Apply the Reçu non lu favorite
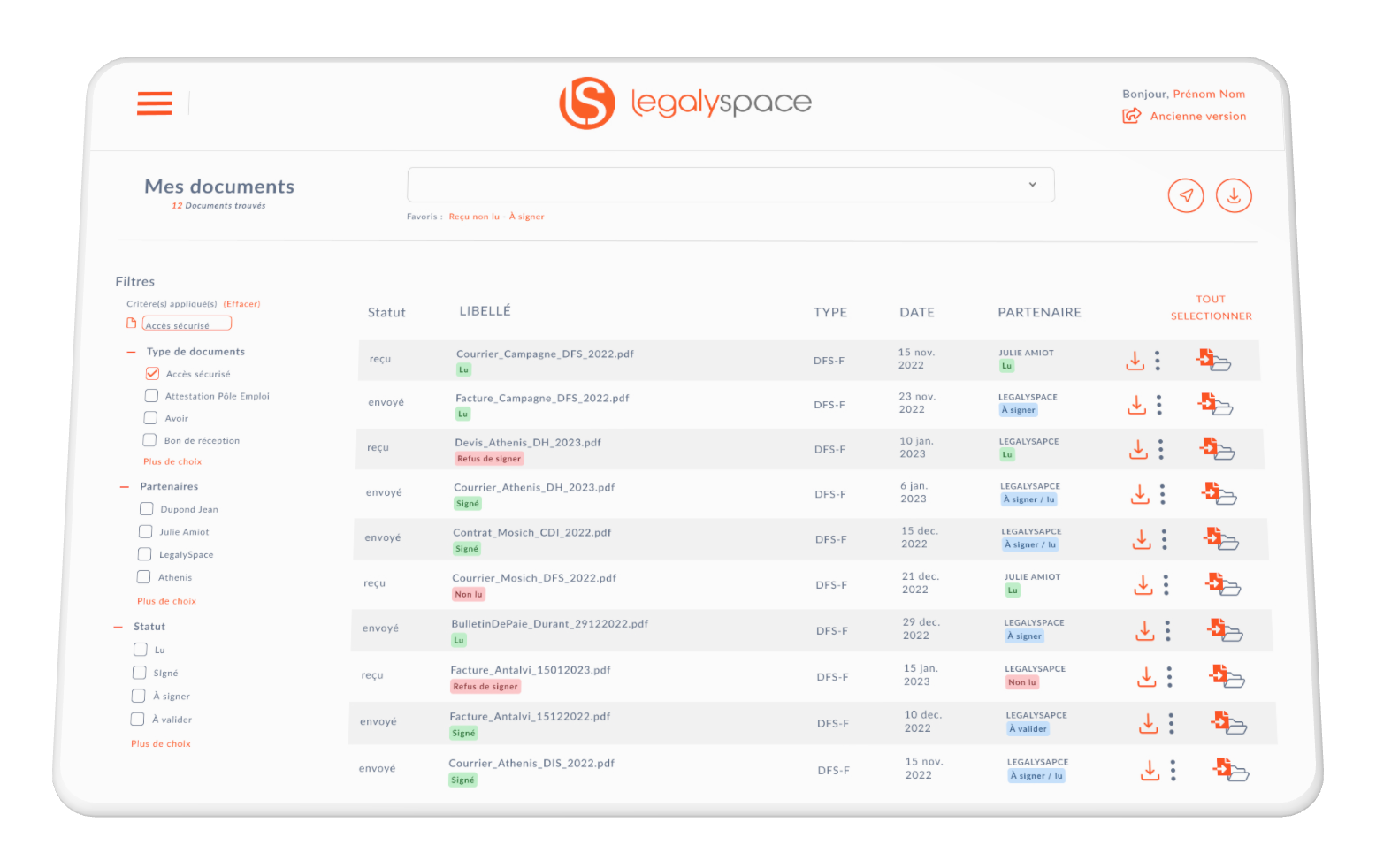 [x=474, y=217]
